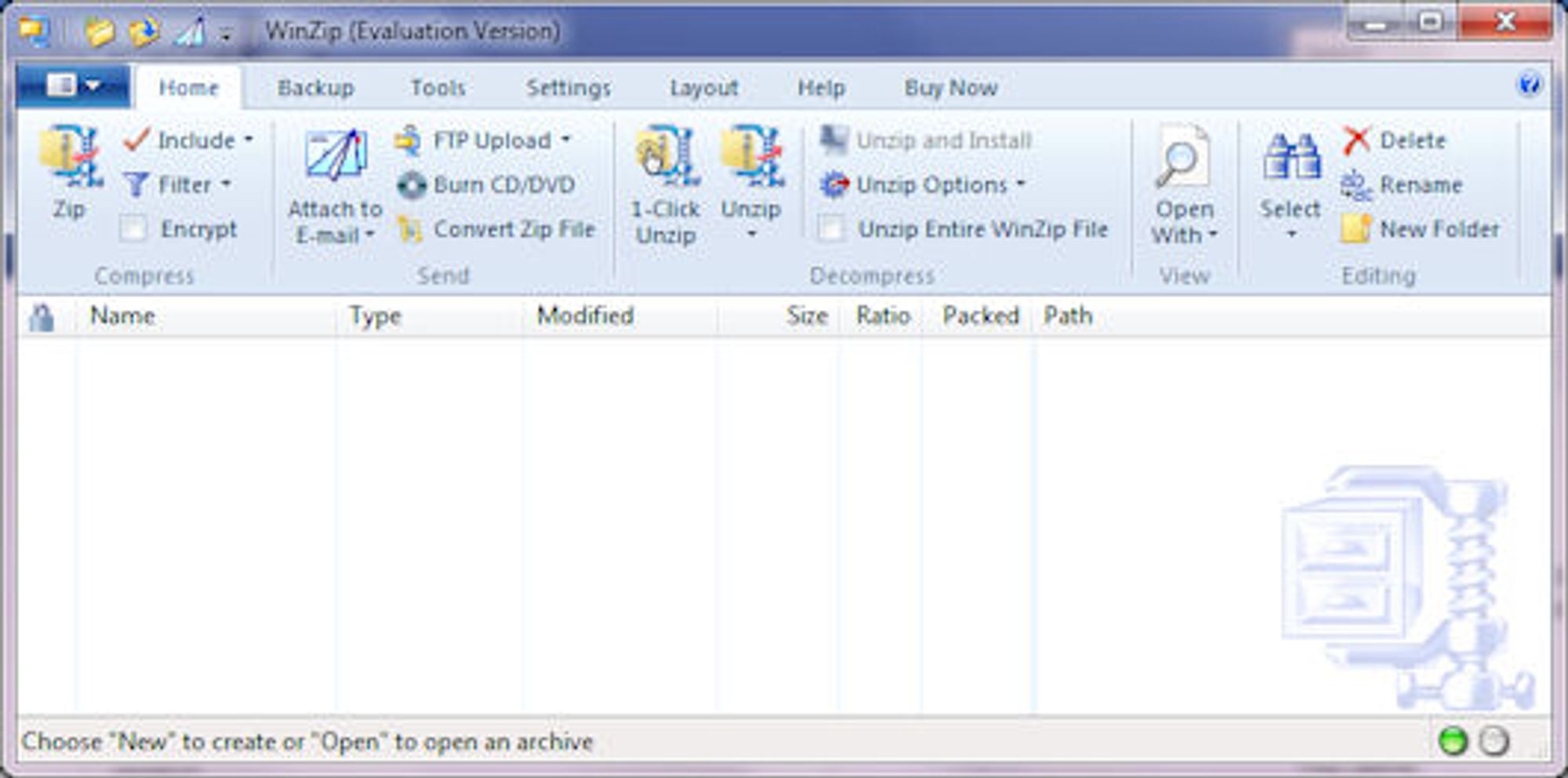This screenshot has height=778, width=1568.
Task: Click the large Unzip icon
Action: pos(751,155)
